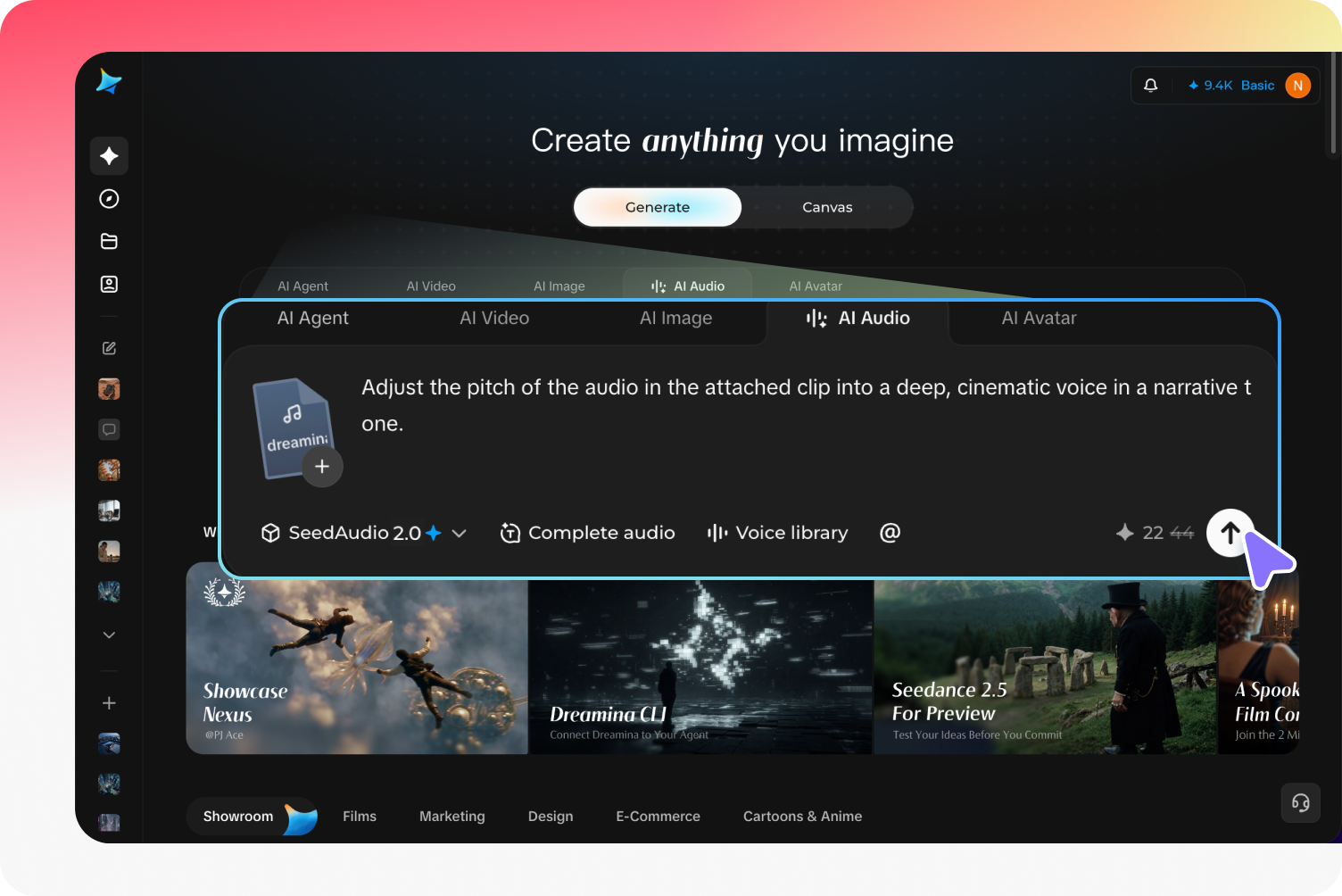Image resolution: width=1342 pixels, height=896 pixels.
Task: Open the Films category
Action: pyautogui.click(x=360, y=817)
